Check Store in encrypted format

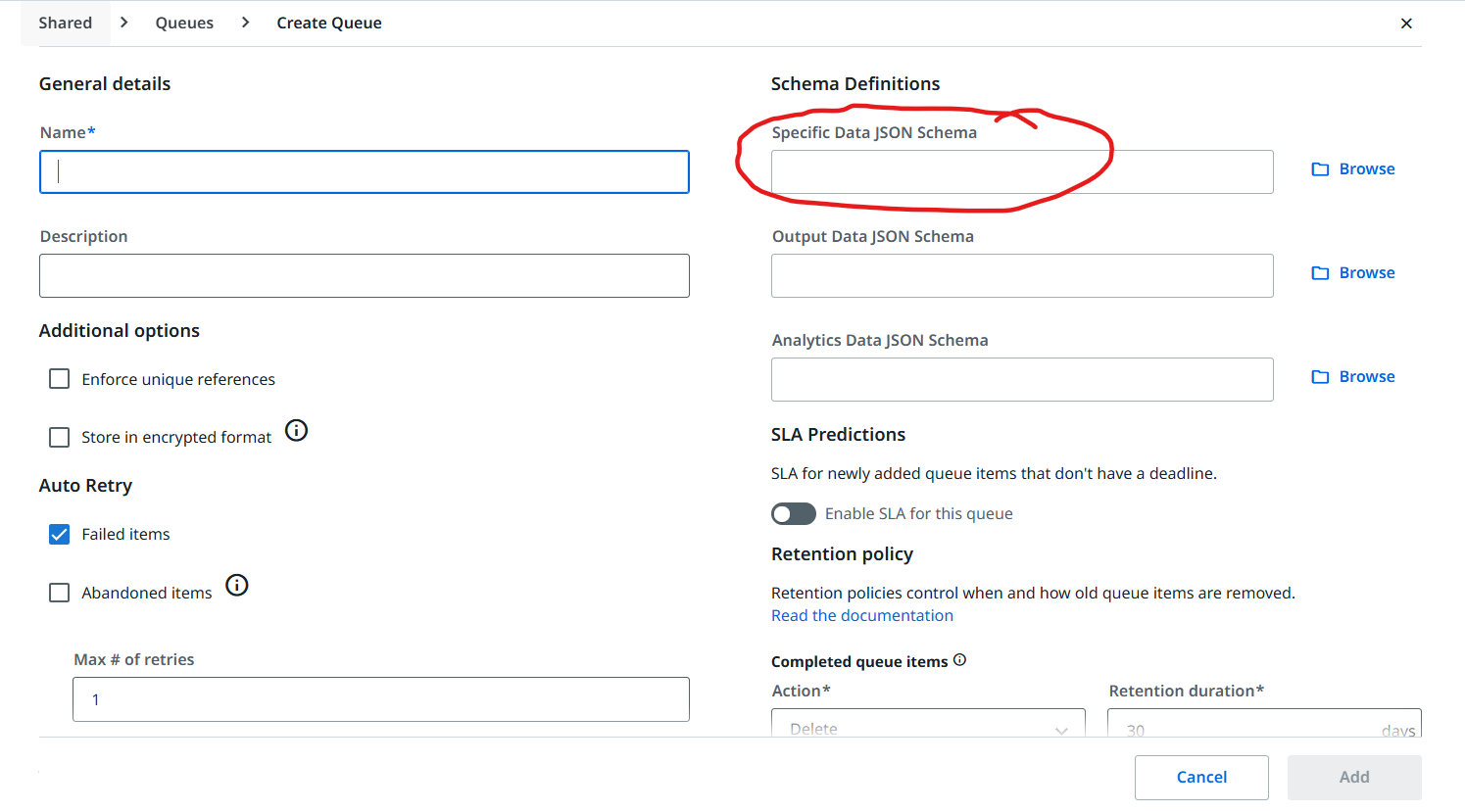[59, 437]
